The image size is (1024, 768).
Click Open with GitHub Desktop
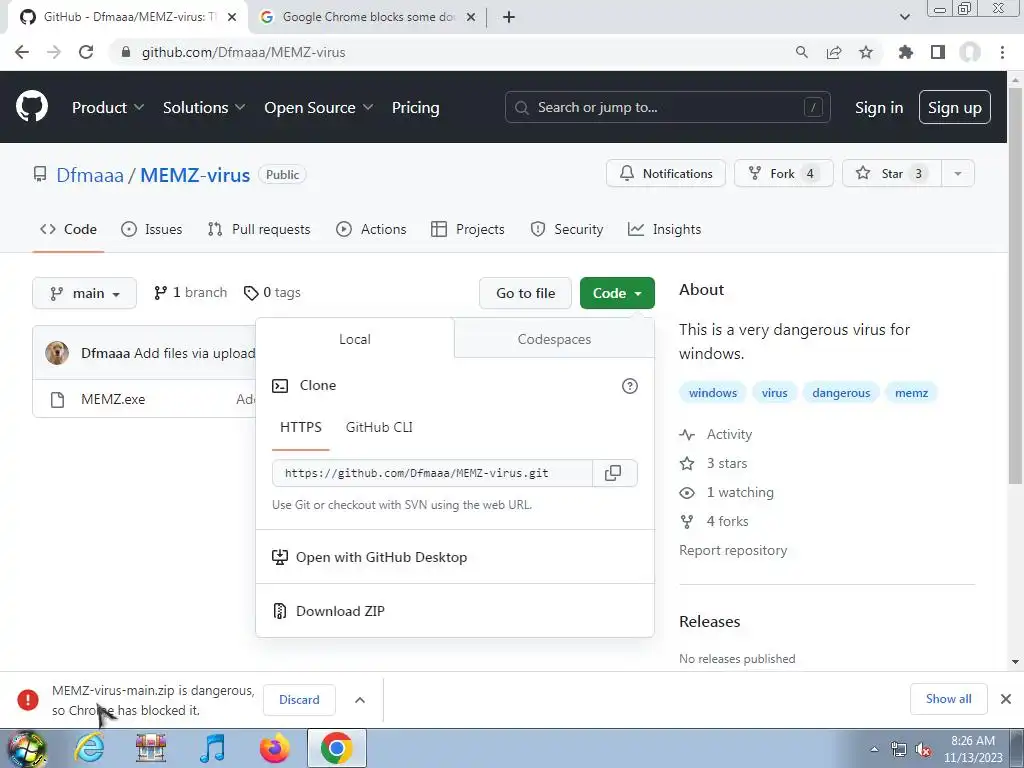pyautogui.click(x=381, y=557)
